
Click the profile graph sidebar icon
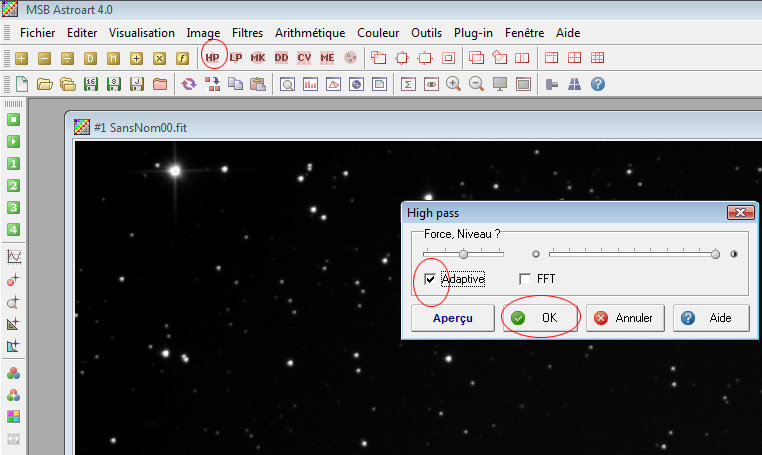(x=14, y=256)
